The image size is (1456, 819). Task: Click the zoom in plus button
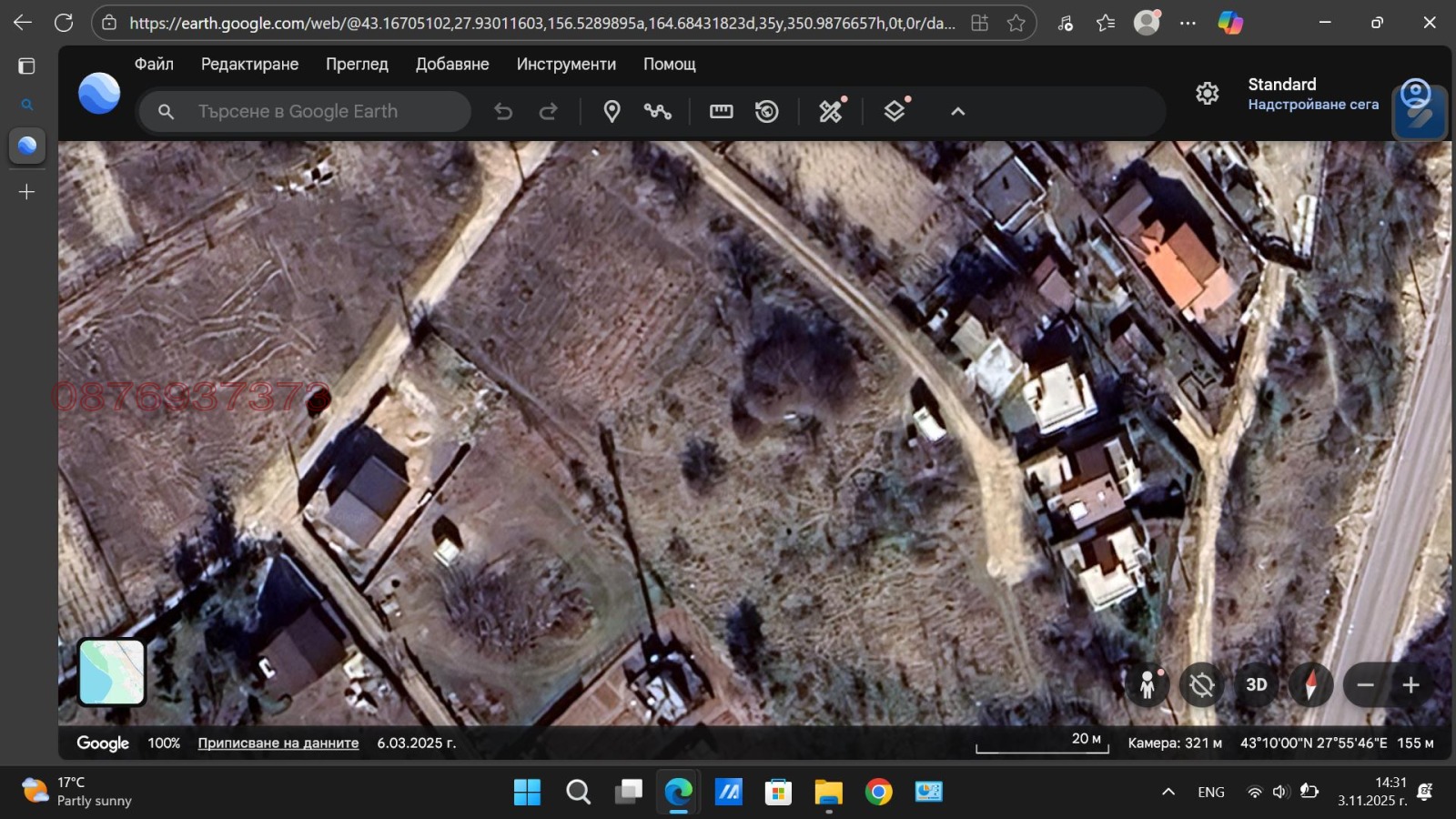point(1410,685)
